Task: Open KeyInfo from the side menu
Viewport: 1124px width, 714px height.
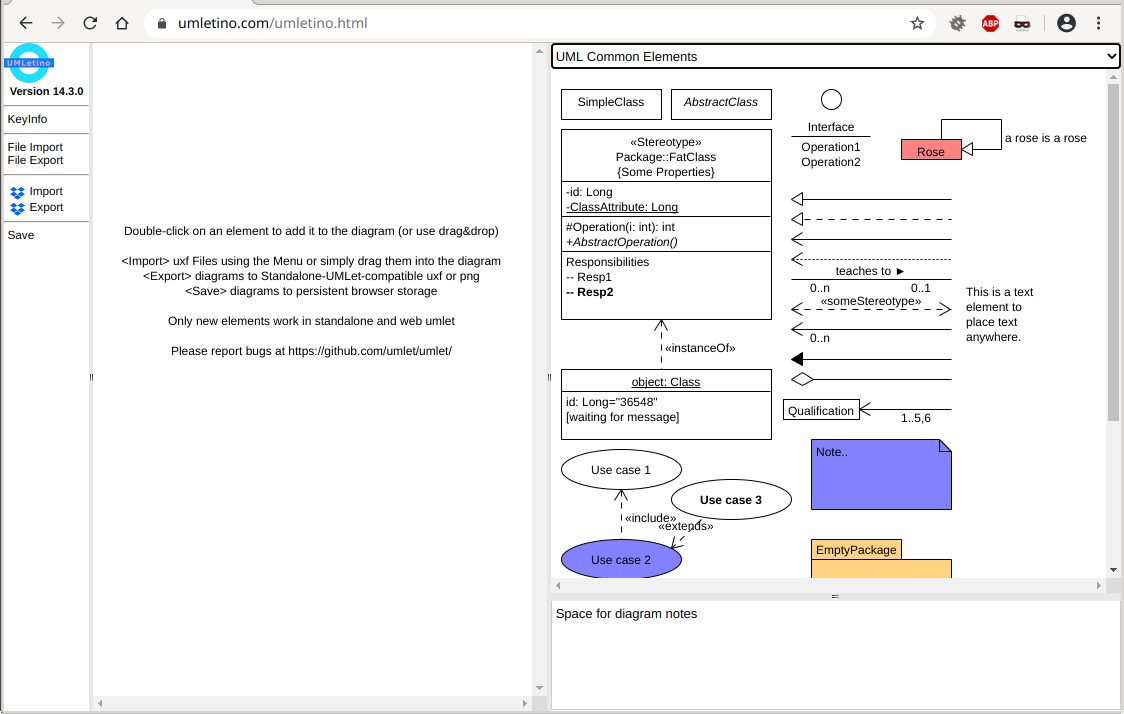Action: tap(27, 119)
